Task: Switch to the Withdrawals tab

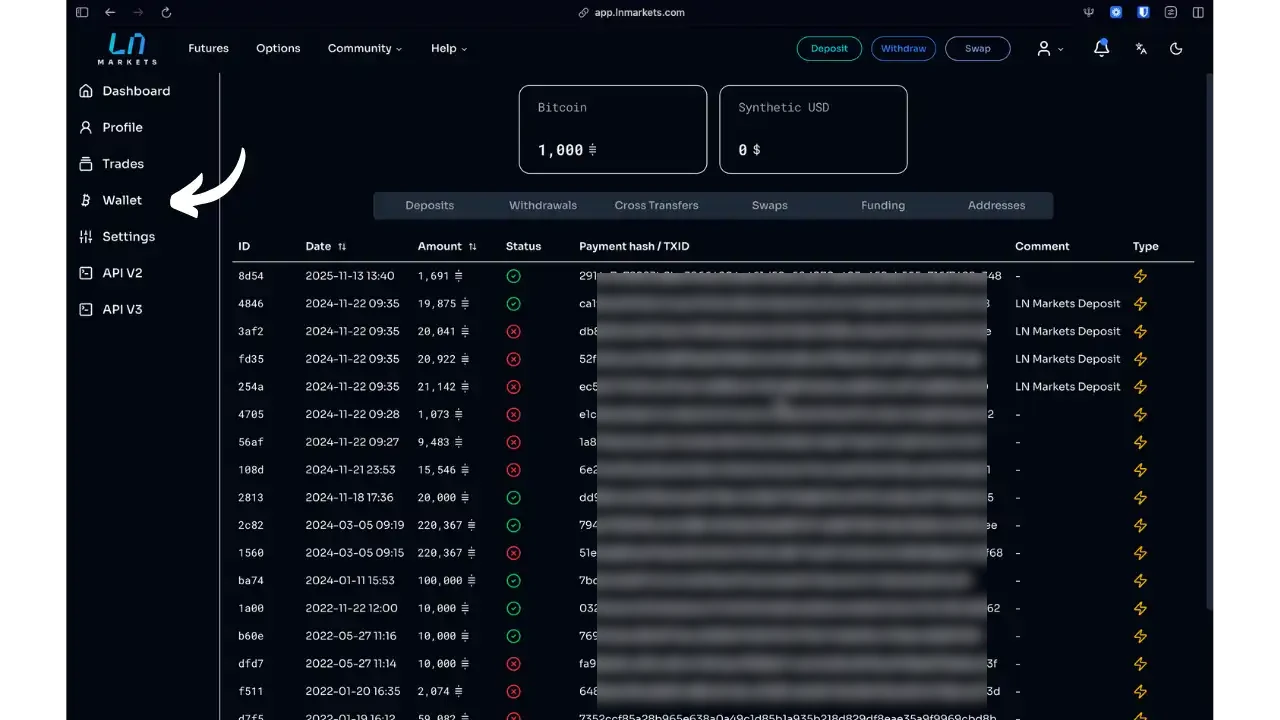Action: 543,205
